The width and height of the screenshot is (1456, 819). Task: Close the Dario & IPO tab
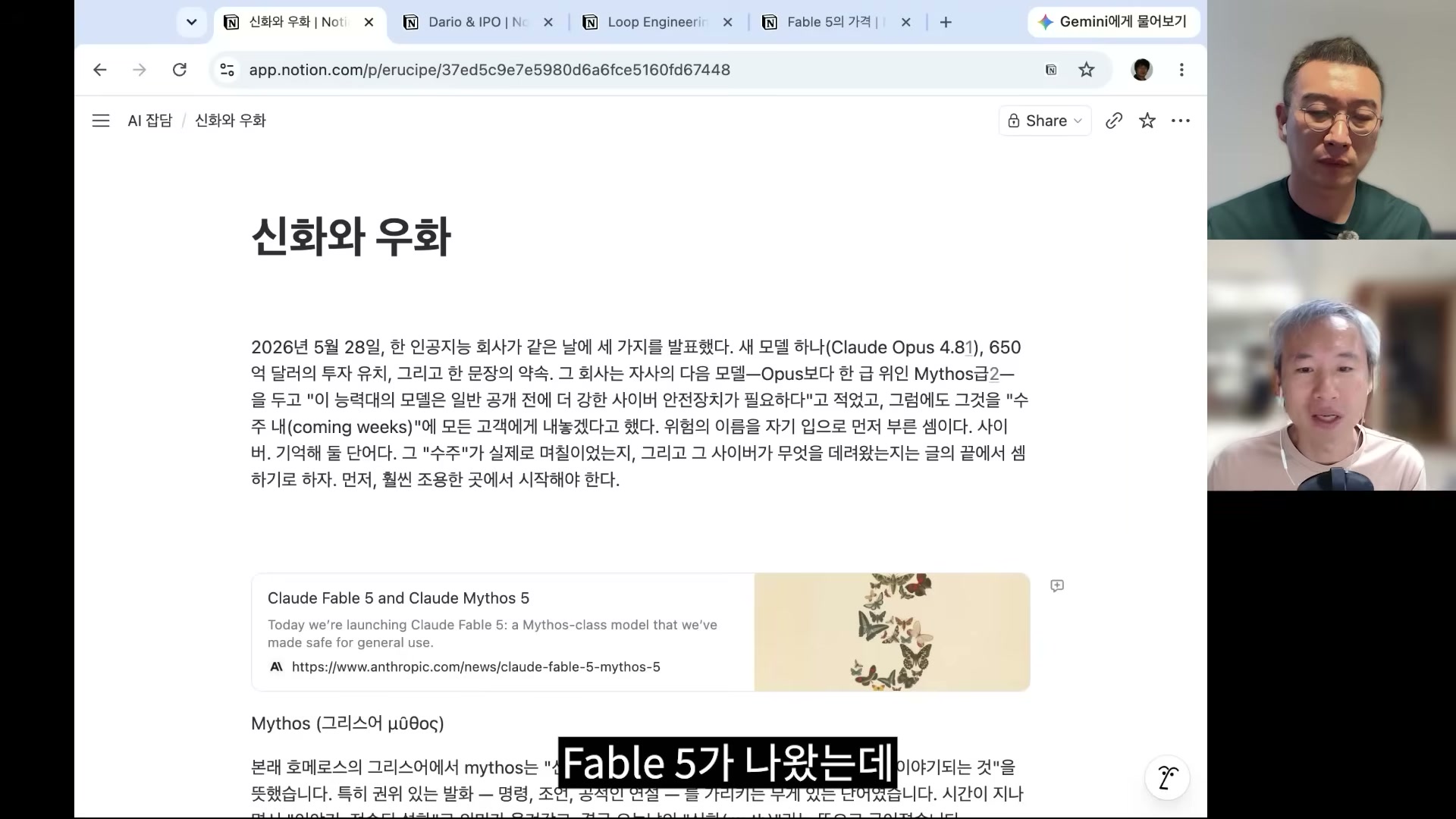point(549,22)
